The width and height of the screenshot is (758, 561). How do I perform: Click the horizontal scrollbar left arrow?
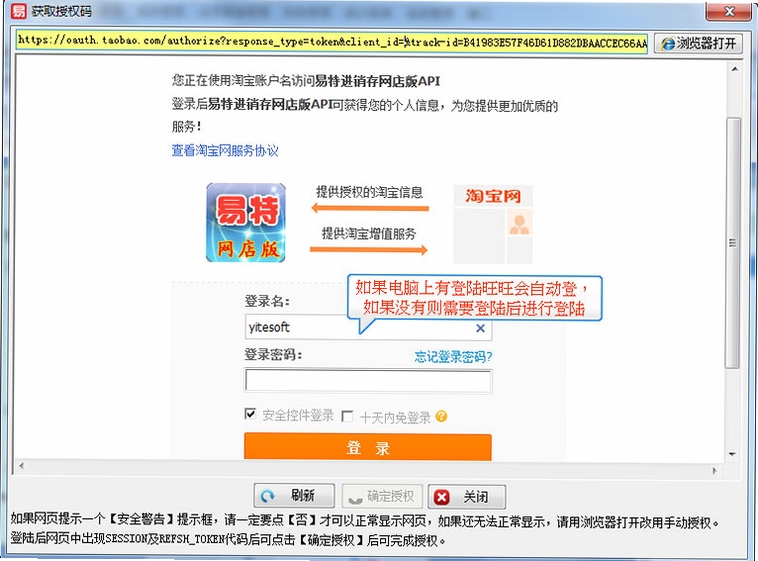tap(21, 466)
